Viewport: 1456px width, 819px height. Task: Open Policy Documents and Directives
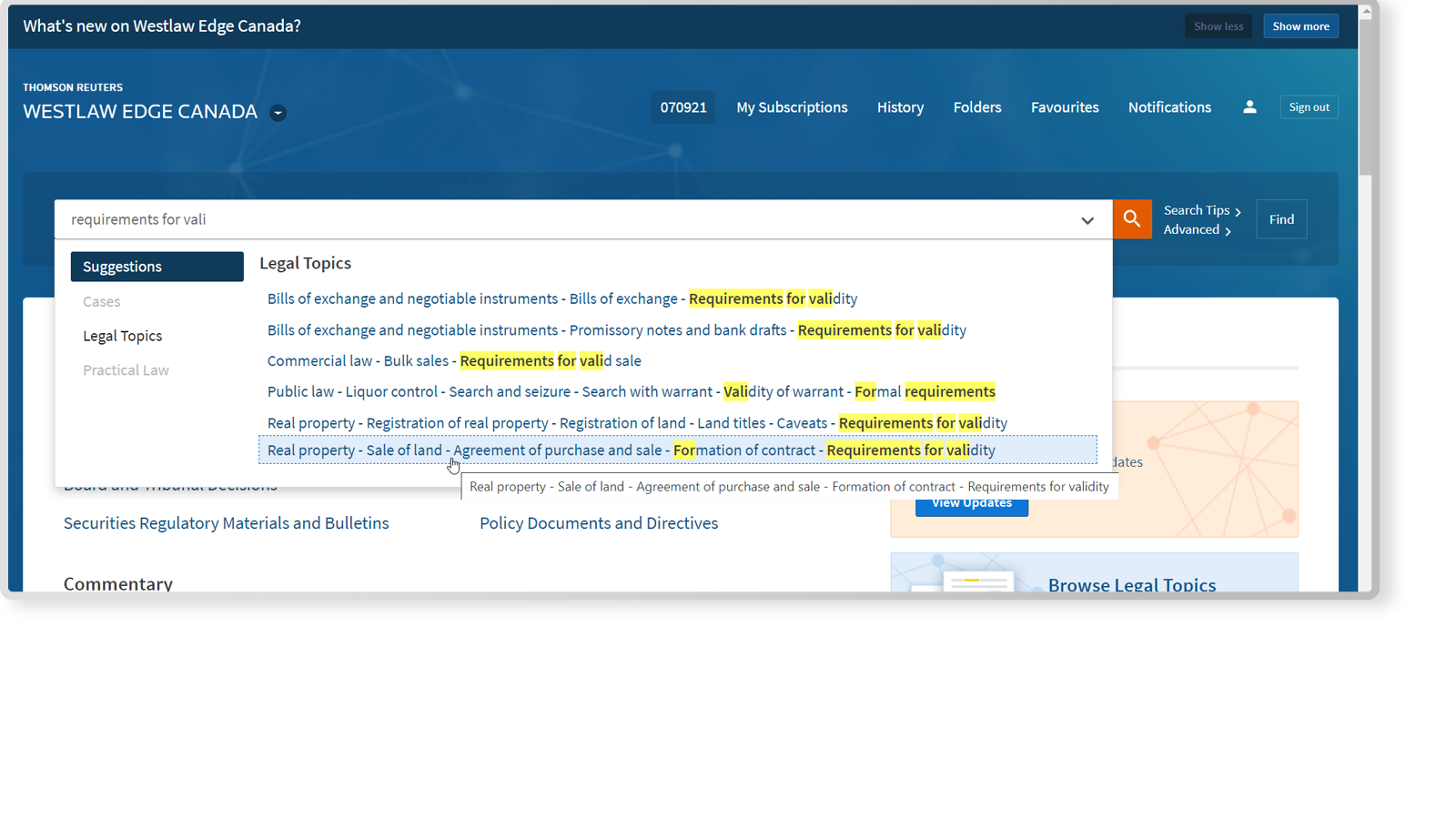tap(599, 523)
